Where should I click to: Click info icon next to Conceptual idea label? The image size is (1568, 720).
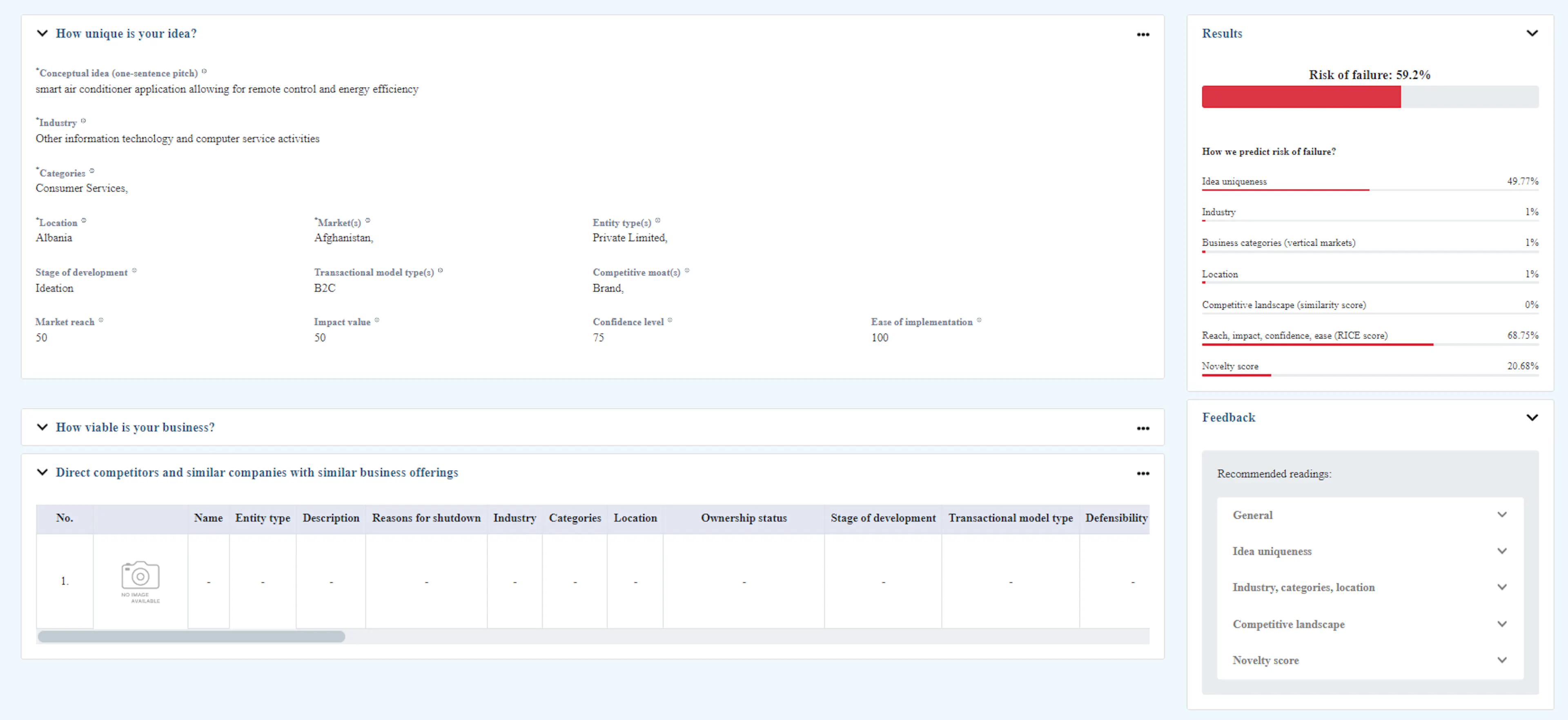[204, 71]
